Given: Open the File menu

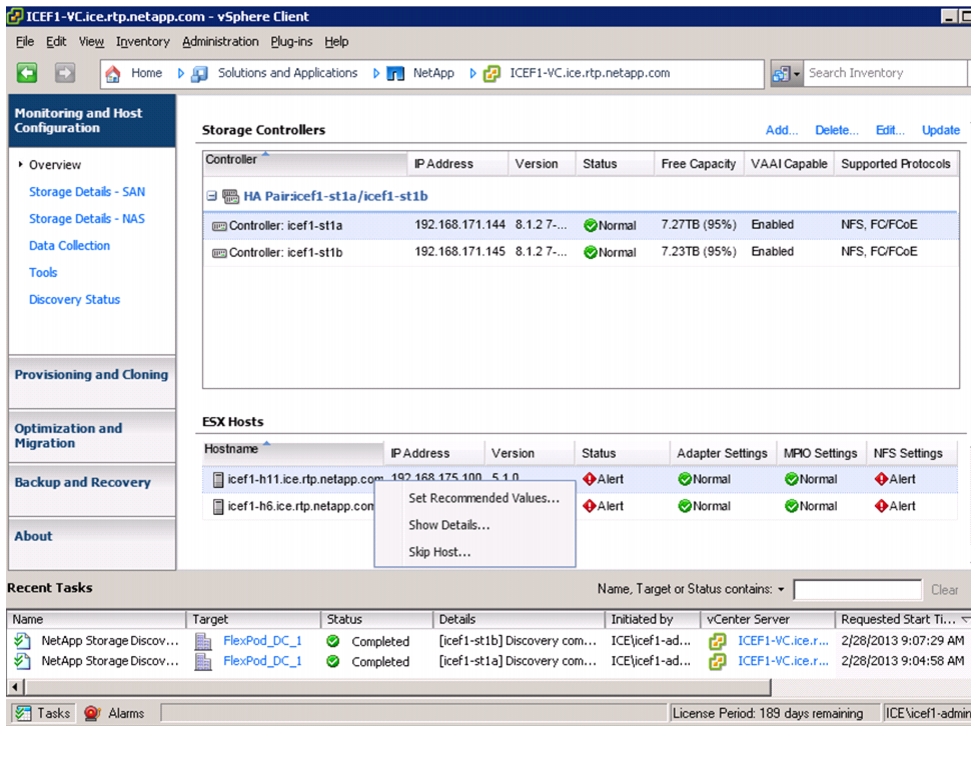Looking at the screenshot, I should [x=25, y=42].
